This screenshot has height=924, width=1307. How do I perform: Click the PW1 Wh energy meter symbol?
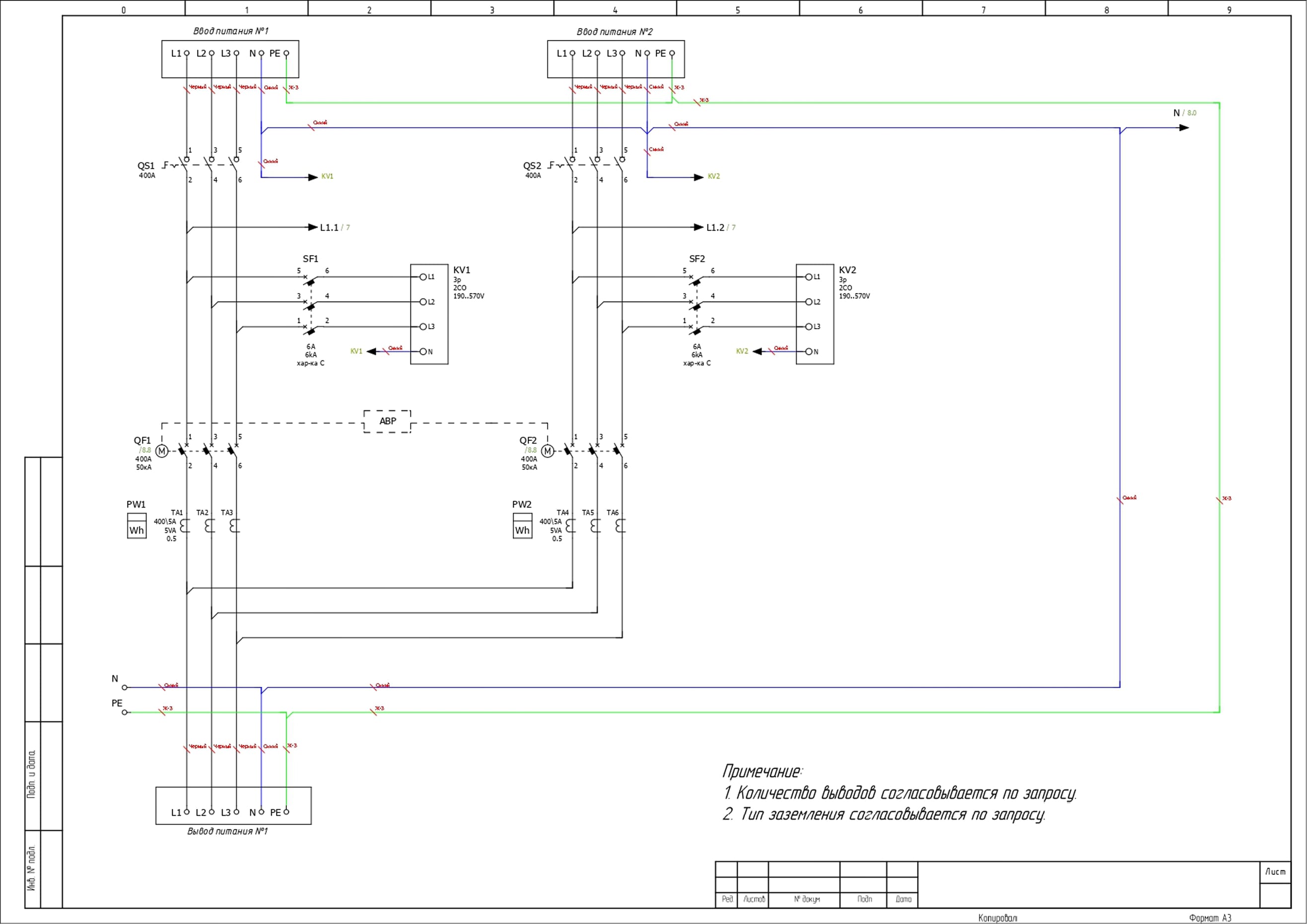(x=137, y=526)
